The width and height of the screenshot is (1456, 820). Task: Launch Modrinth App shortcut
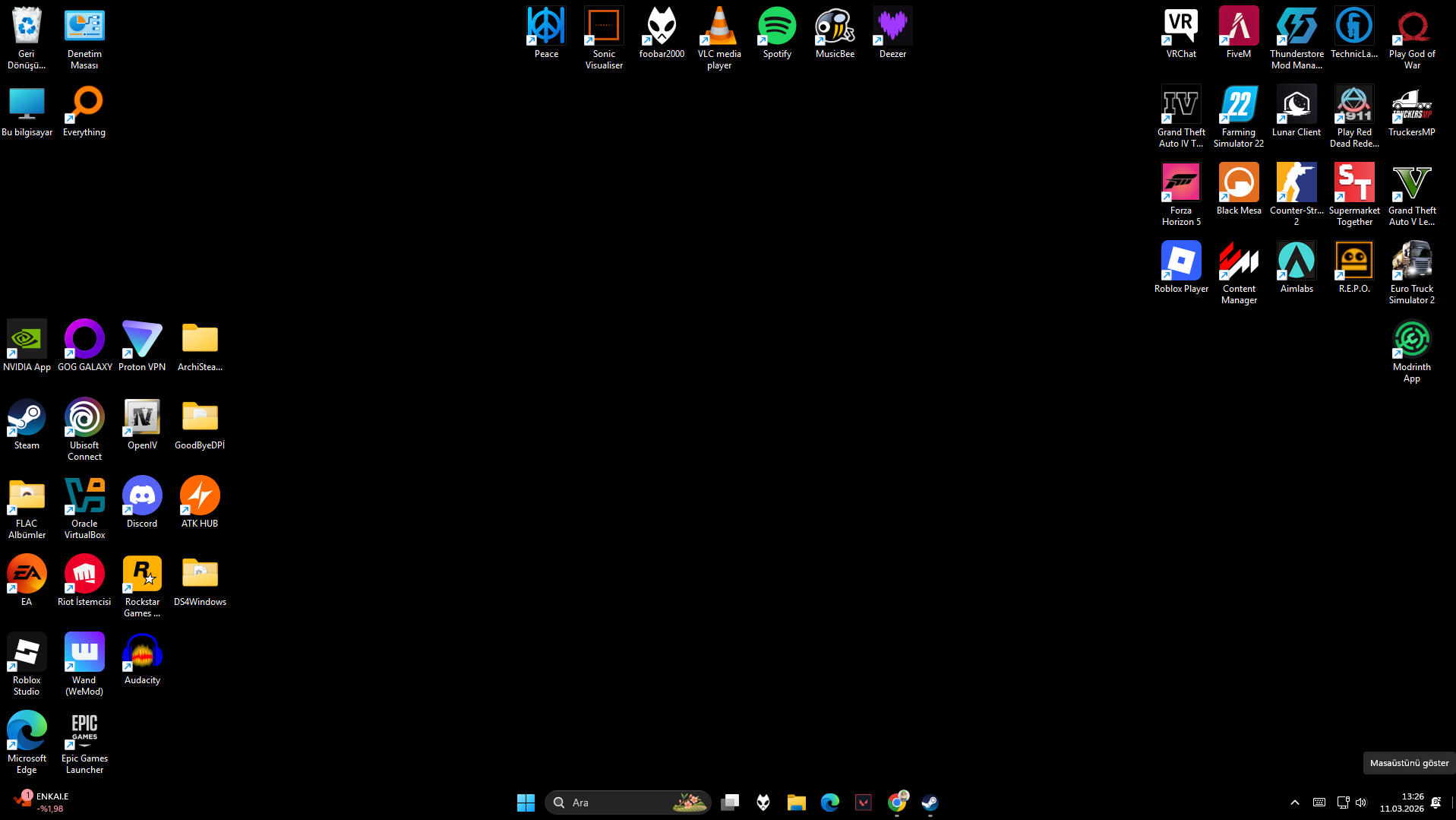point(1412,350)
